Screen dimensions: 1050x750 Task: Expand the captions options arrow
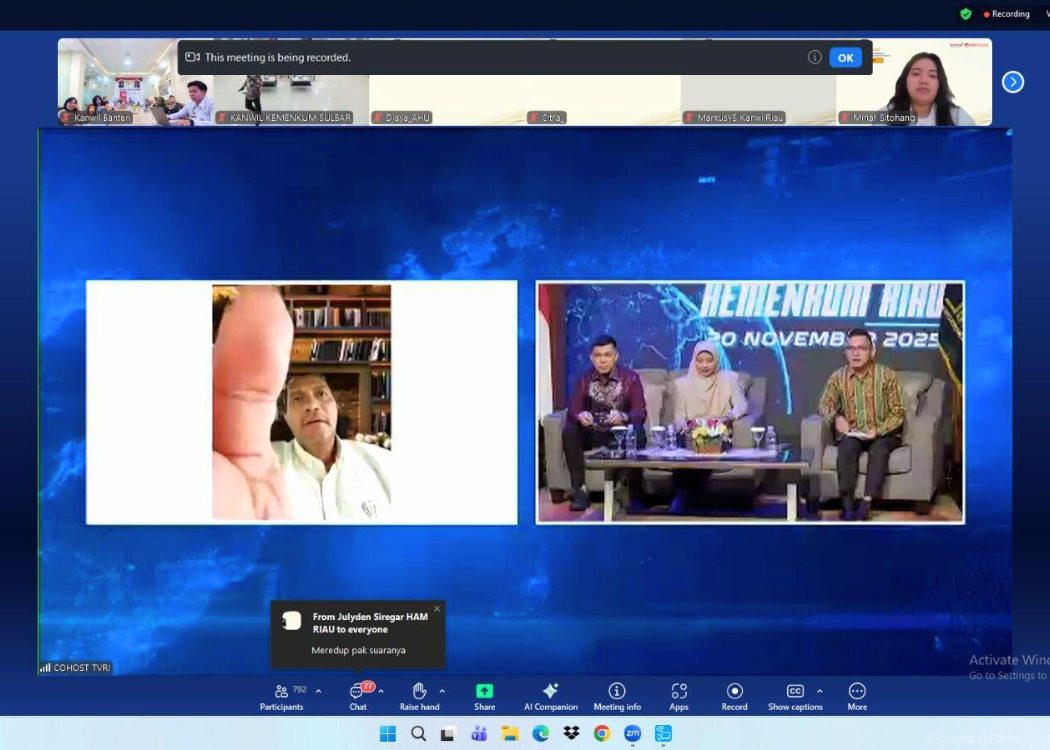click(820, 691)
